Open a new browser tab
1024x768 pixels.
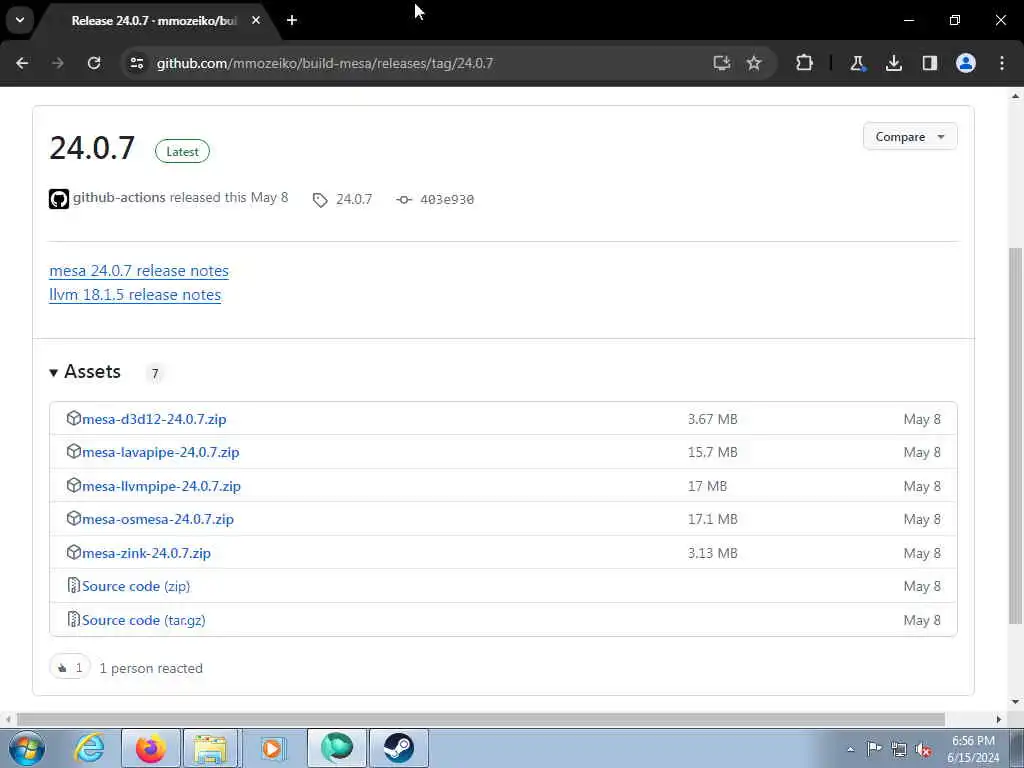click(x=292, y=20)
